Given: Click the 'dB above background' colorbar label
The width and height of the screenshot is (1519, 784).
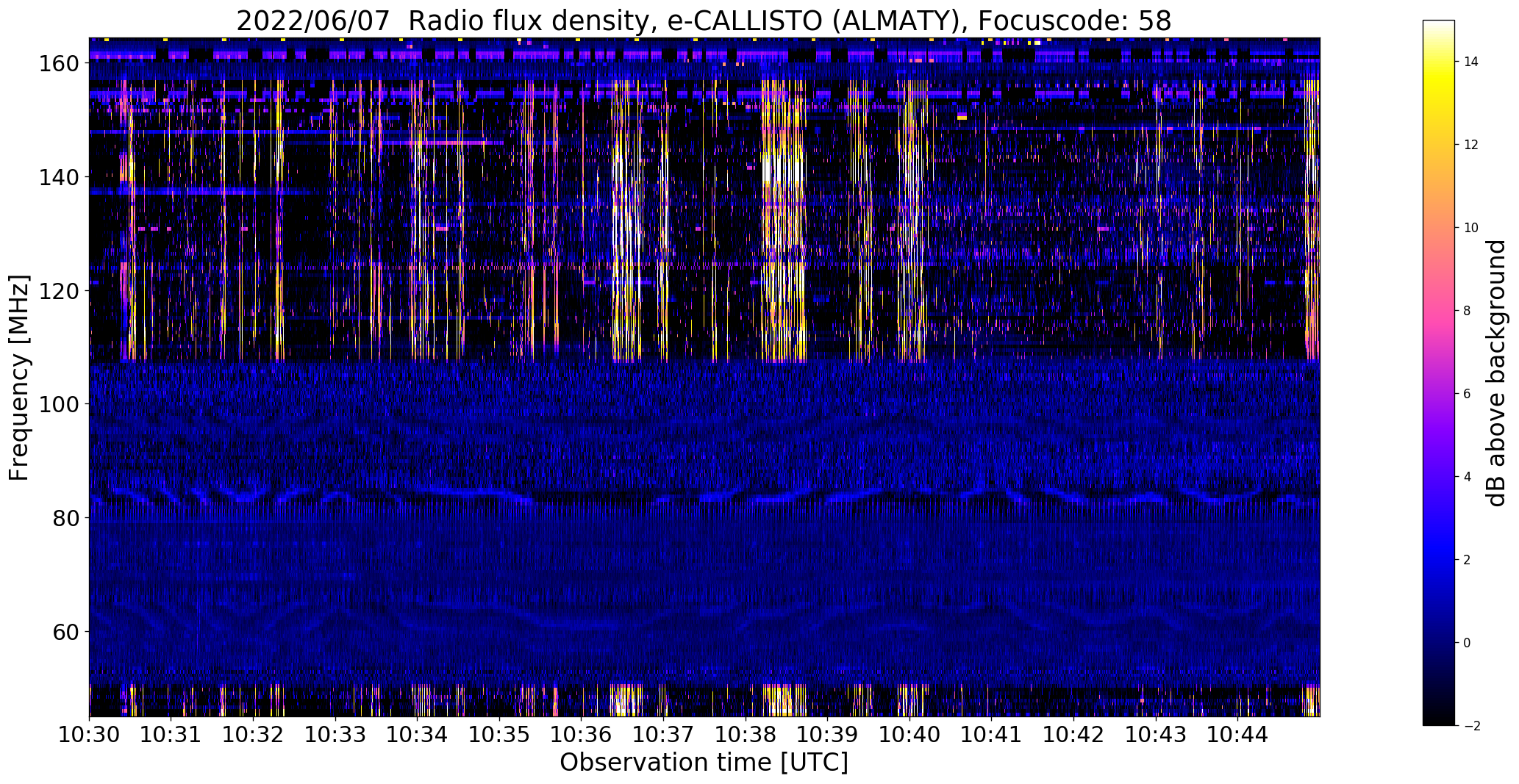Looking at the screenshot, I should tap(1496, 373).
